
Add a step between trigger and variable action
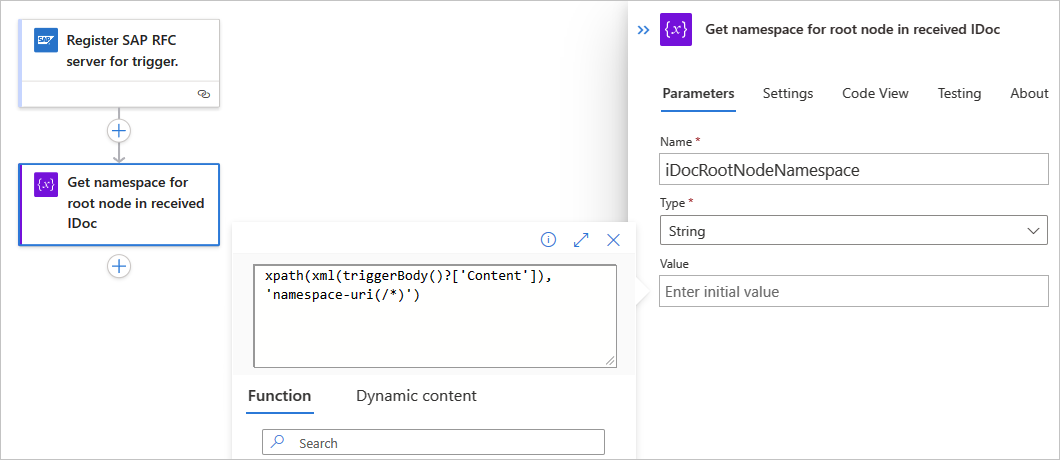click(x=119, y=131)
